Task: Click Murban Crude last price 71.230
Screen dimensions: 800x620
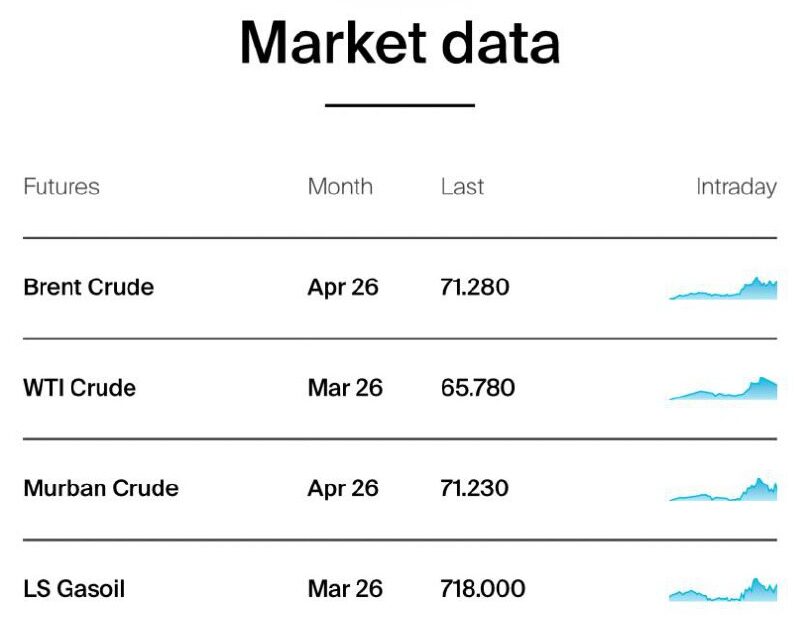Action: (x=474, y=488)
